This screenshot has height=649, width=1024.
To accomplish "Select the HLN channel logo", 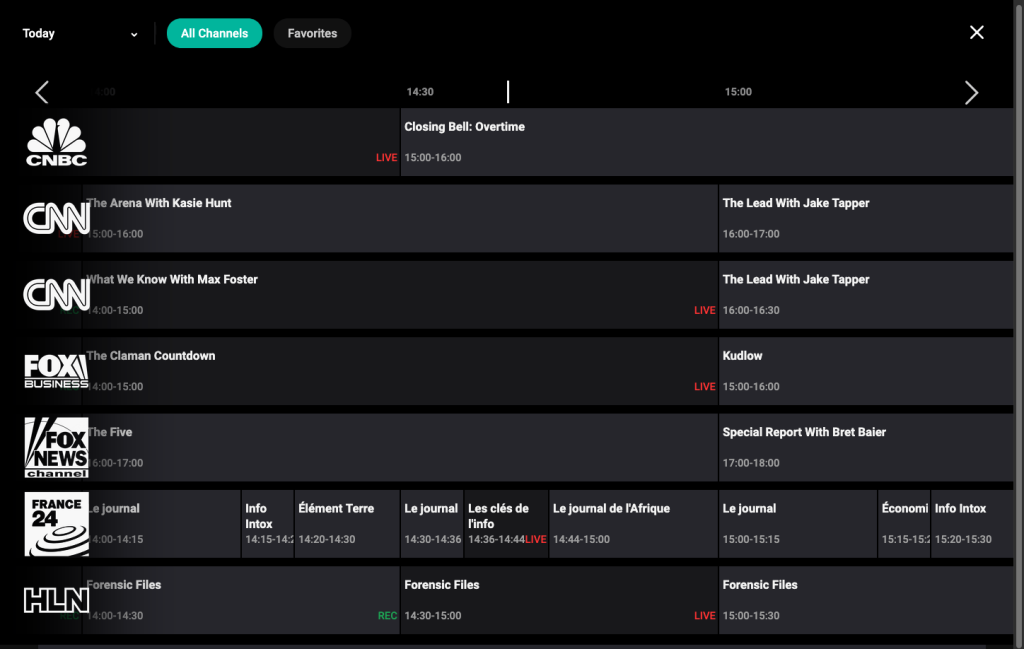I will pos(56,599).
